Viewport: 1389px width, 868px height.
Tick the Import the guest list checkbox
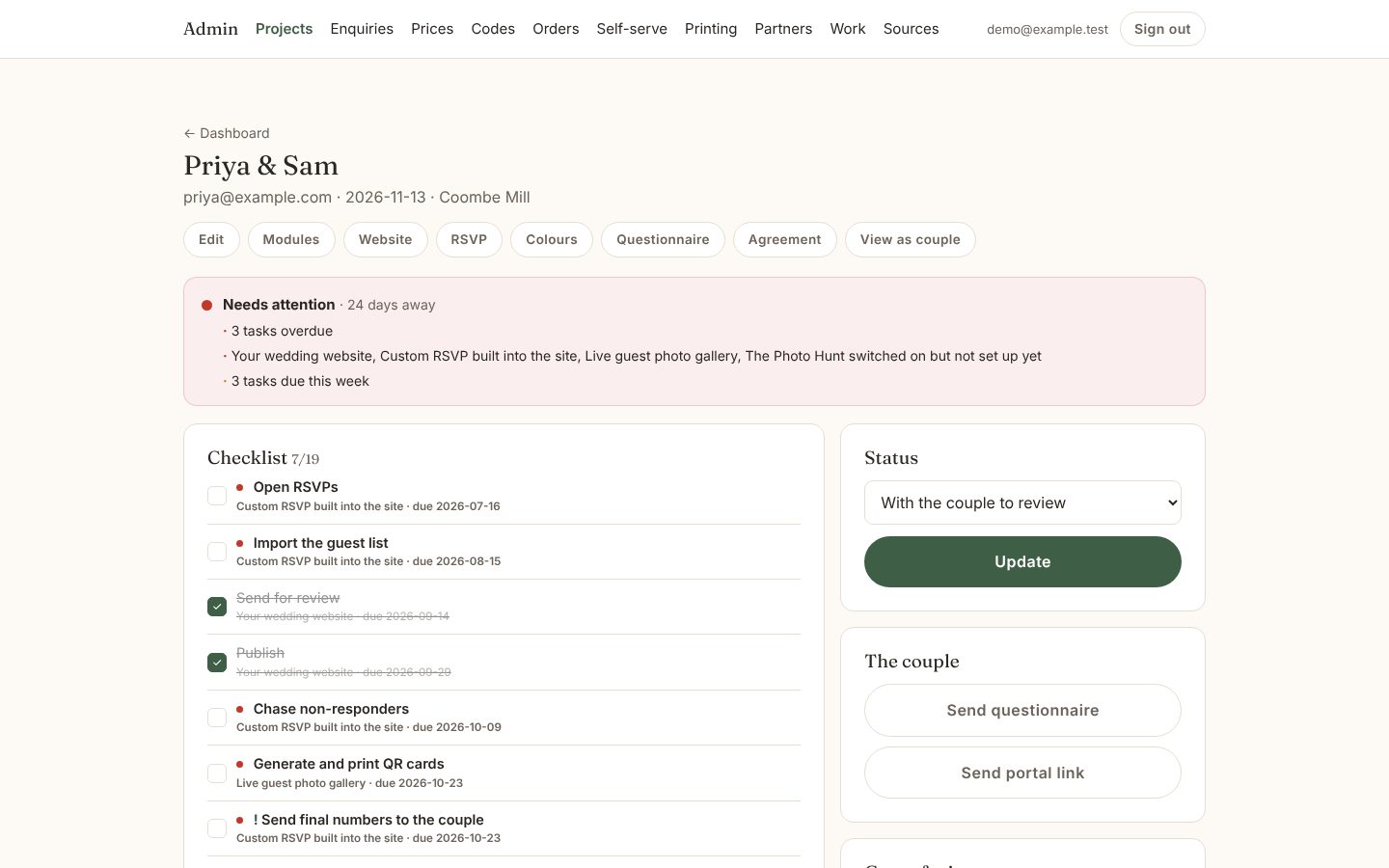pyautogui.click(x=217, y=552)
